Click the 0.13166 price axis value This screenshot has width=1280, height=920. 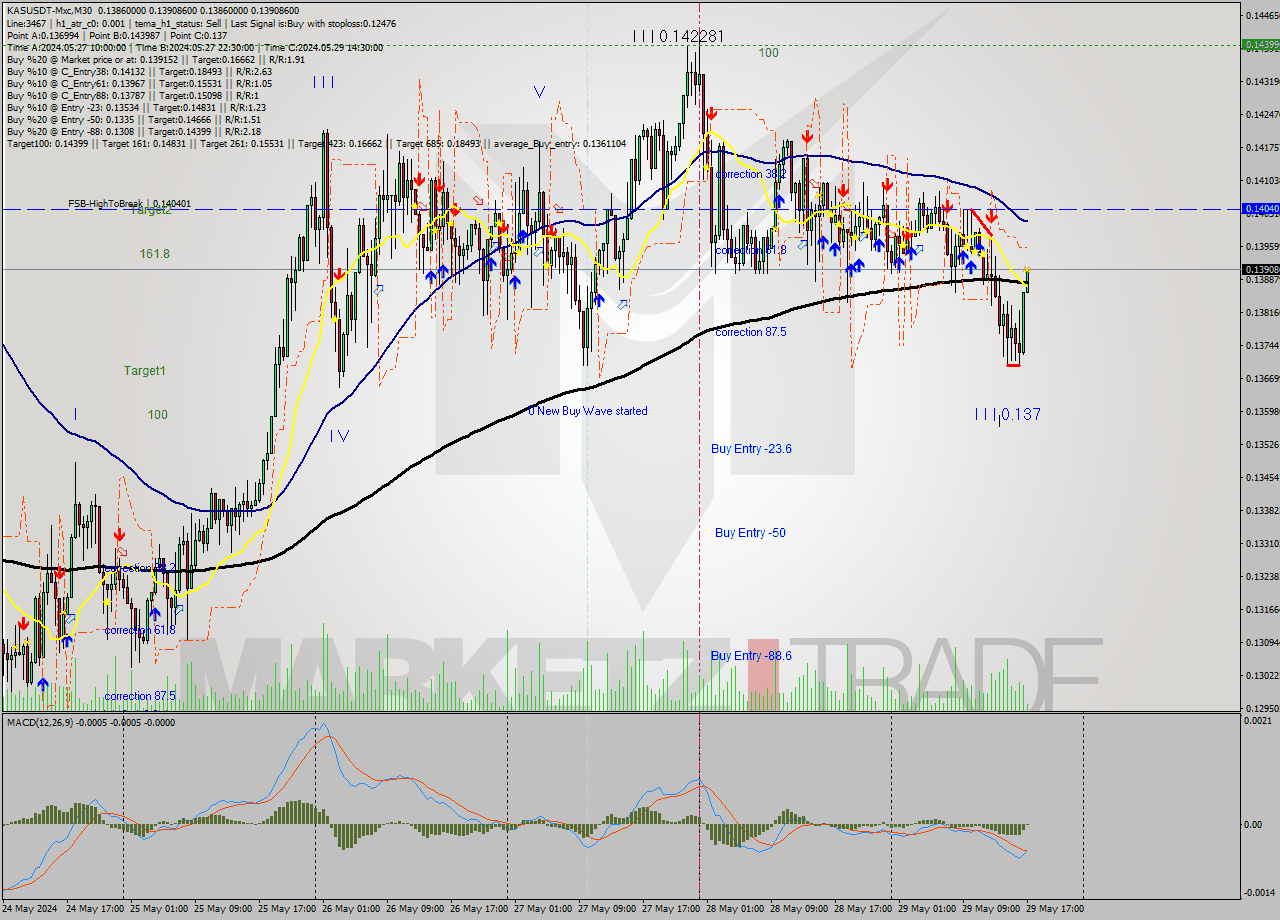click(1261, 609)
